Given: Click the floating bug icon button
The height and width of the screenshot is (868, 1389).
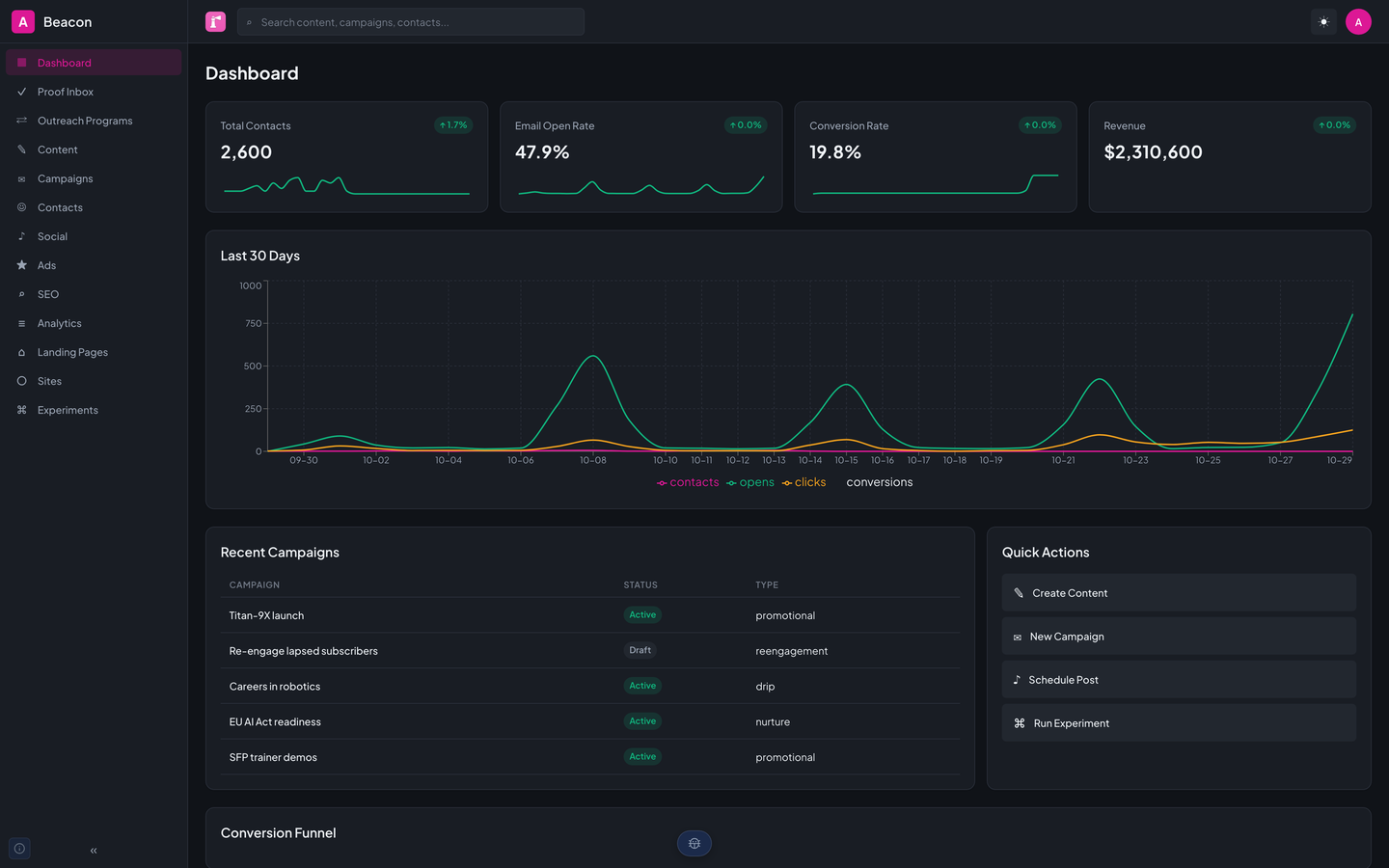Looking at the screenshot, I should [694, 843].
